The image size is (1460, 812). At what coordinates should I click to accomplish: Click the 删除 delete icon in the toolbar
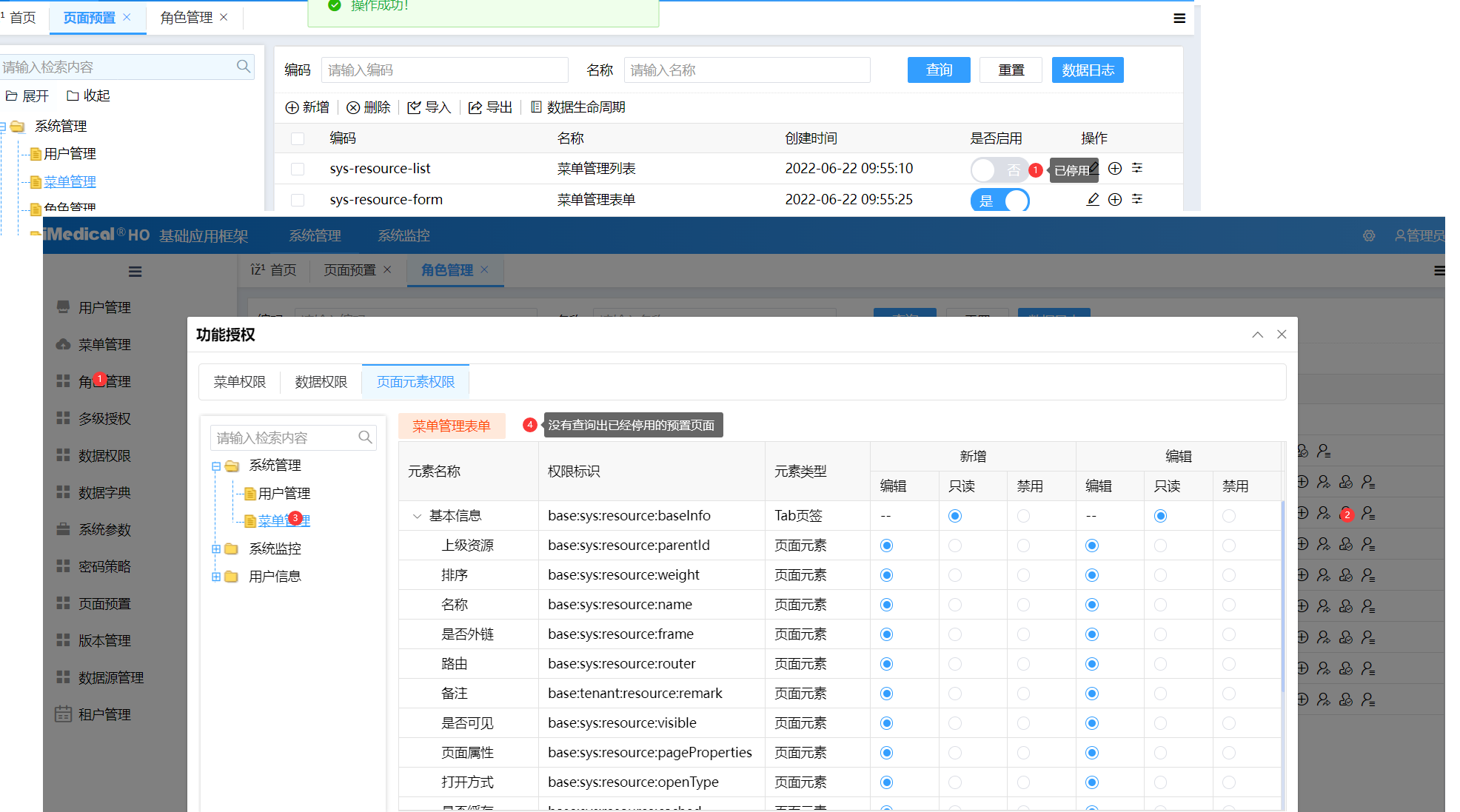[353, 108]
